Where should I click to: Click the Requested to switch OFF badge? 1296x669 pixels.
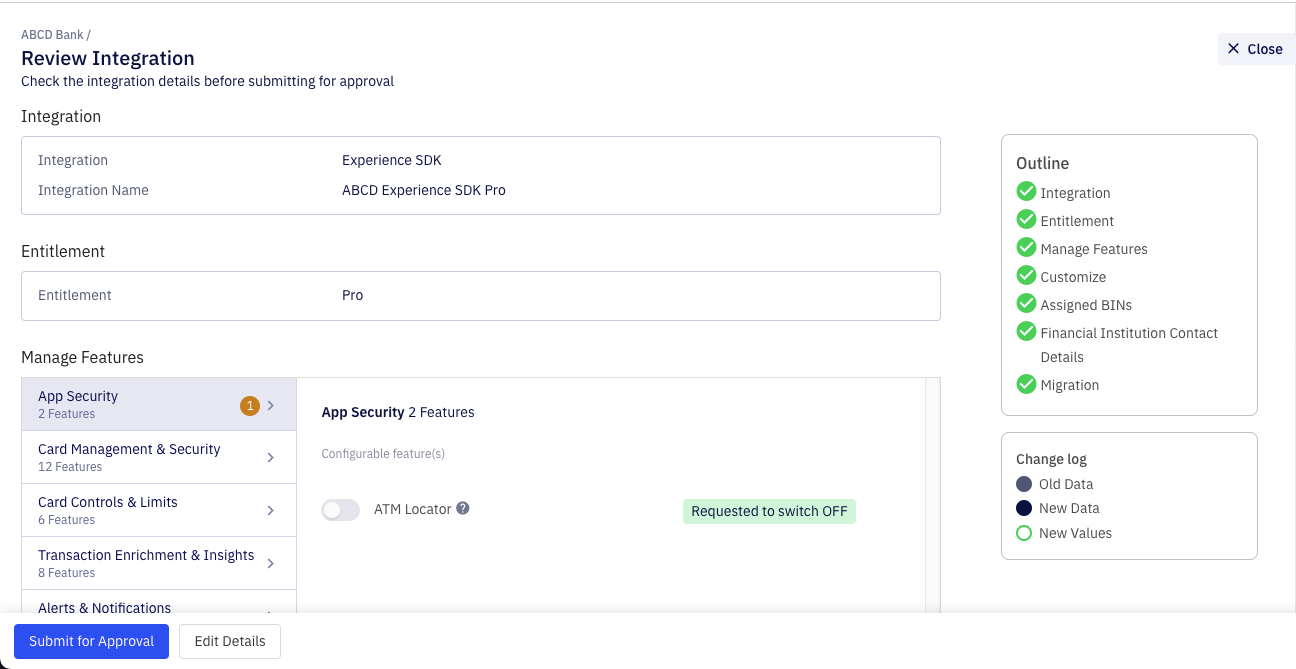tap(769, 511)
